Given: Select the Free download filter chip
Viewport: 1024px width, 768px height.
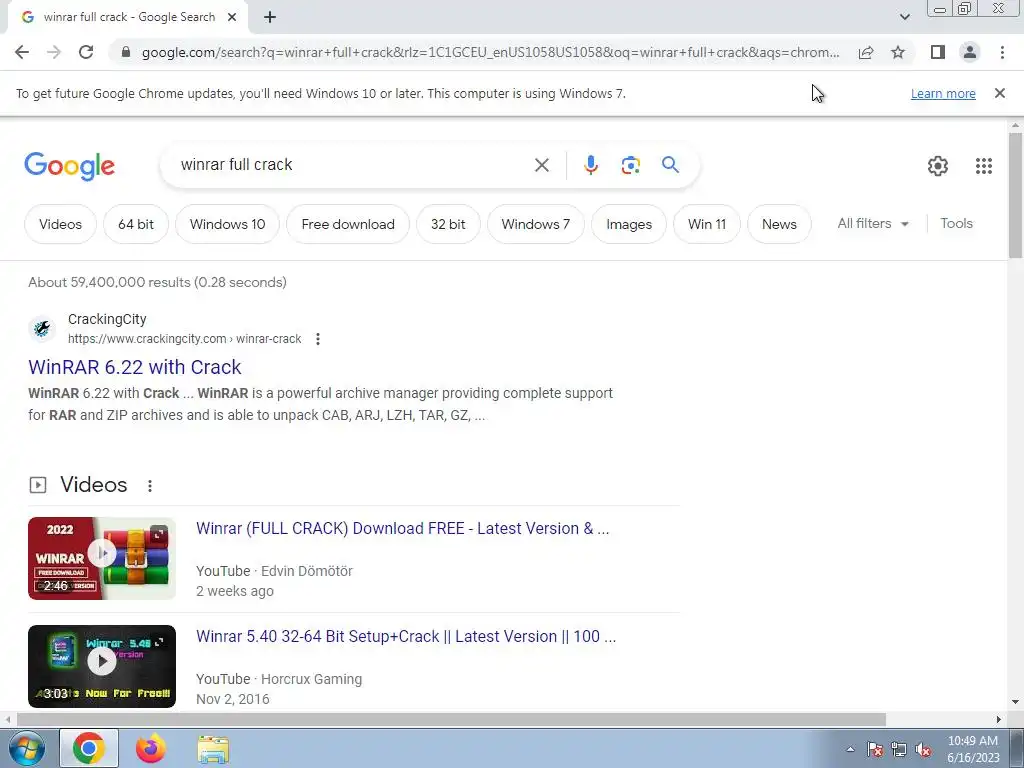Looking at the screenshot, I should click(x=348, y=224).
